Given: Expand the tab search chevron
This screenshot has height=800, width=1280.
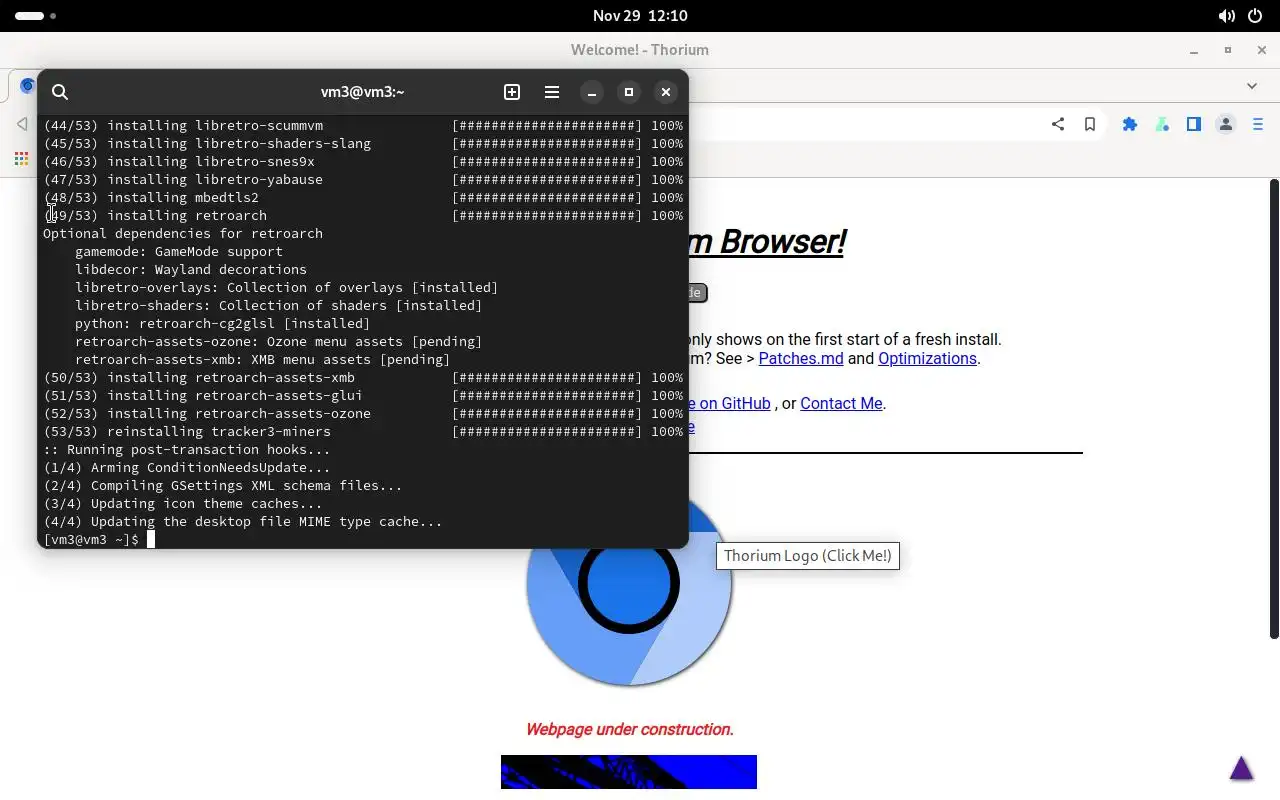Looking at the screenshot, I should [1252, 86].
